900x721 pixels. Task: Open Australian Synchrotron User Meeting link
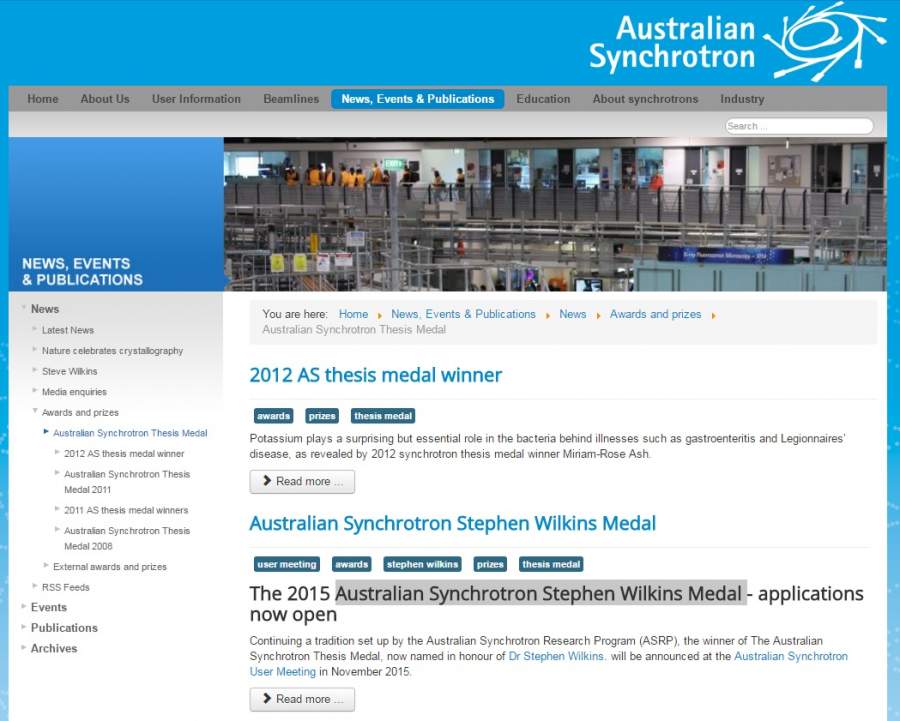coord(791,656)
